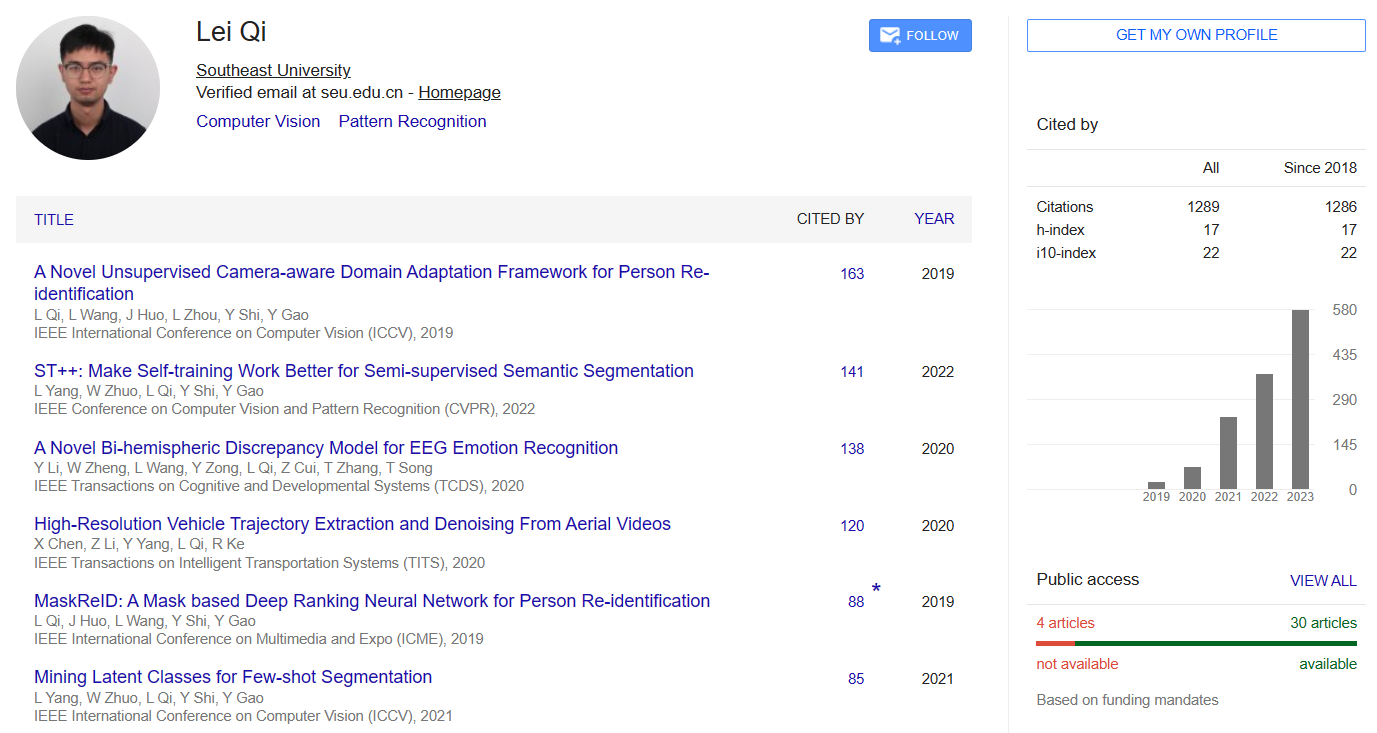Sort publications by Year column
This screenshot has width=1377, height=733.
click(934, 219)
